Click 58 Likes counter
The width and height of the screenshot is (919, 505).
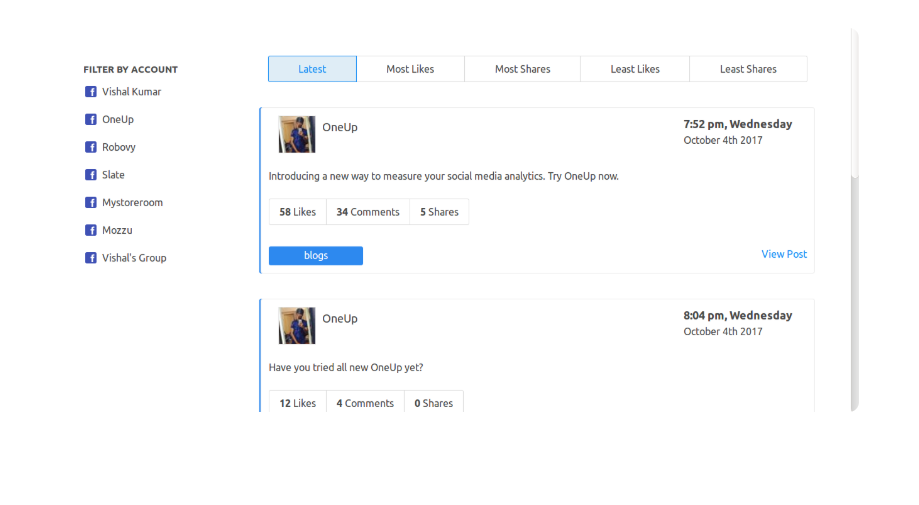tap(298, 212)
